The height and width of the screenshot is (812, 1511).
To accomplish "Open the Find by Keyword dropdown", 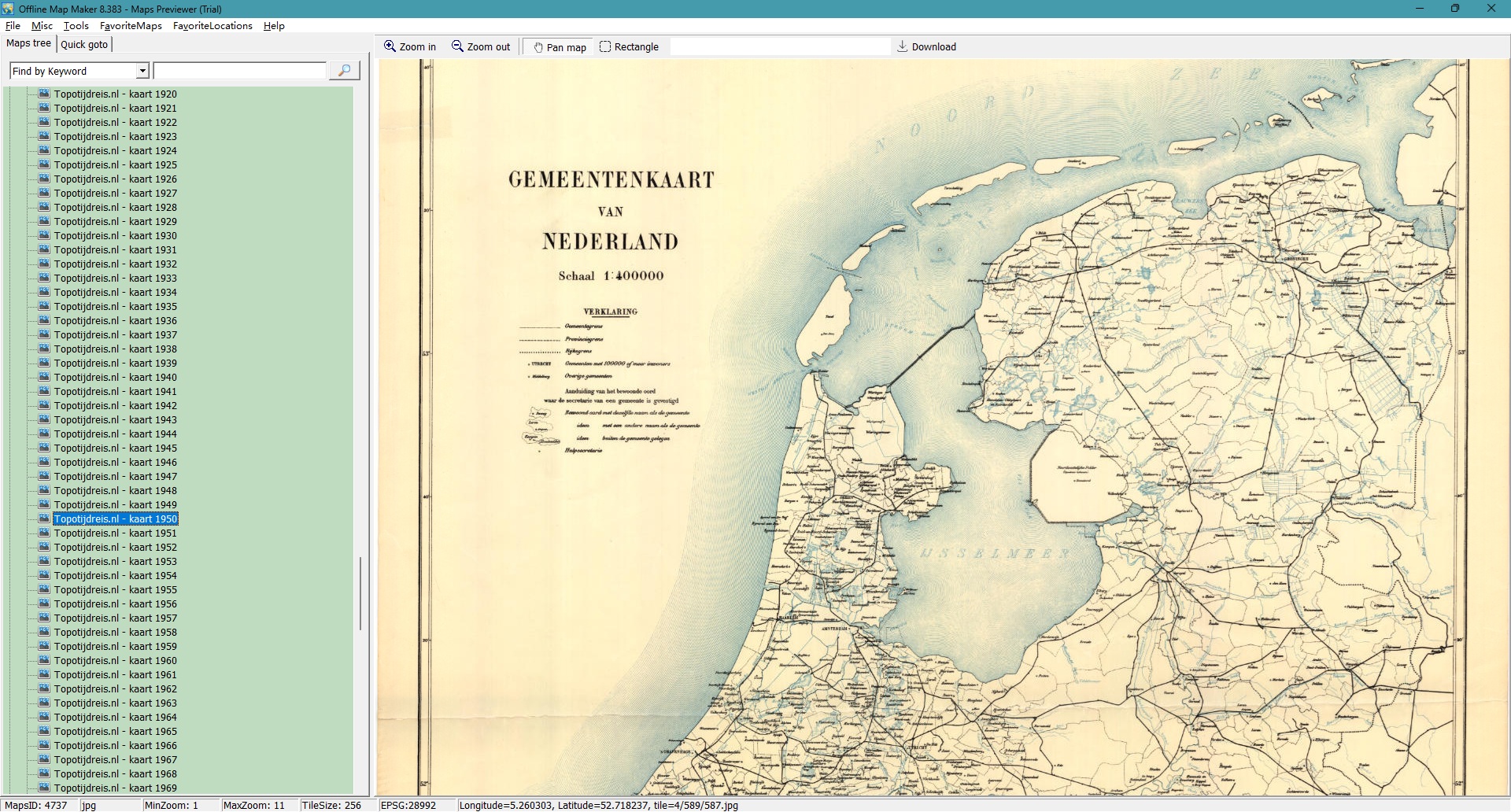I will 142,71.
